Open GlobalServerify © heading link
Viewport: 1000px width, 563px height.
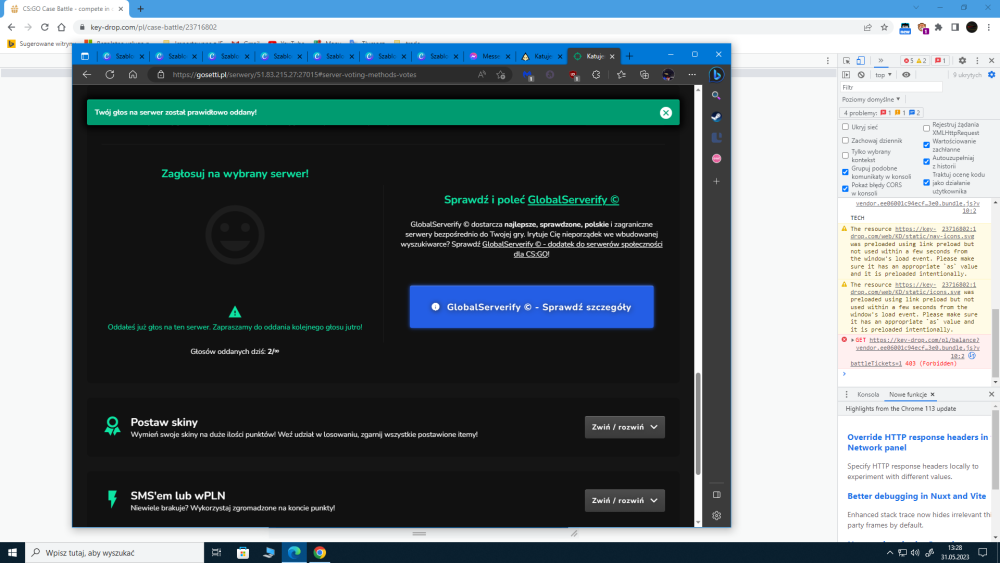(x=573, y=200)
